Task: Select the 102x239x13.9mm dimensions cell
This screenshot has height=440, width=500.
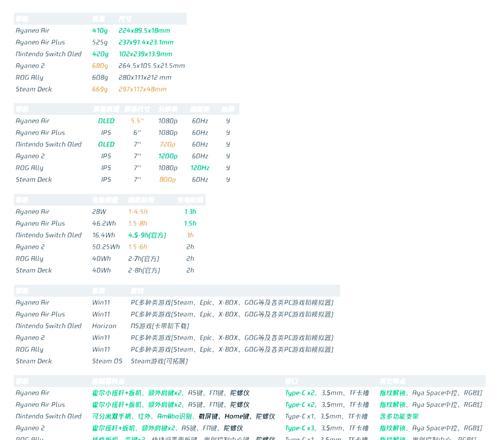Action: pyautogui.click(x=145, y=54)
